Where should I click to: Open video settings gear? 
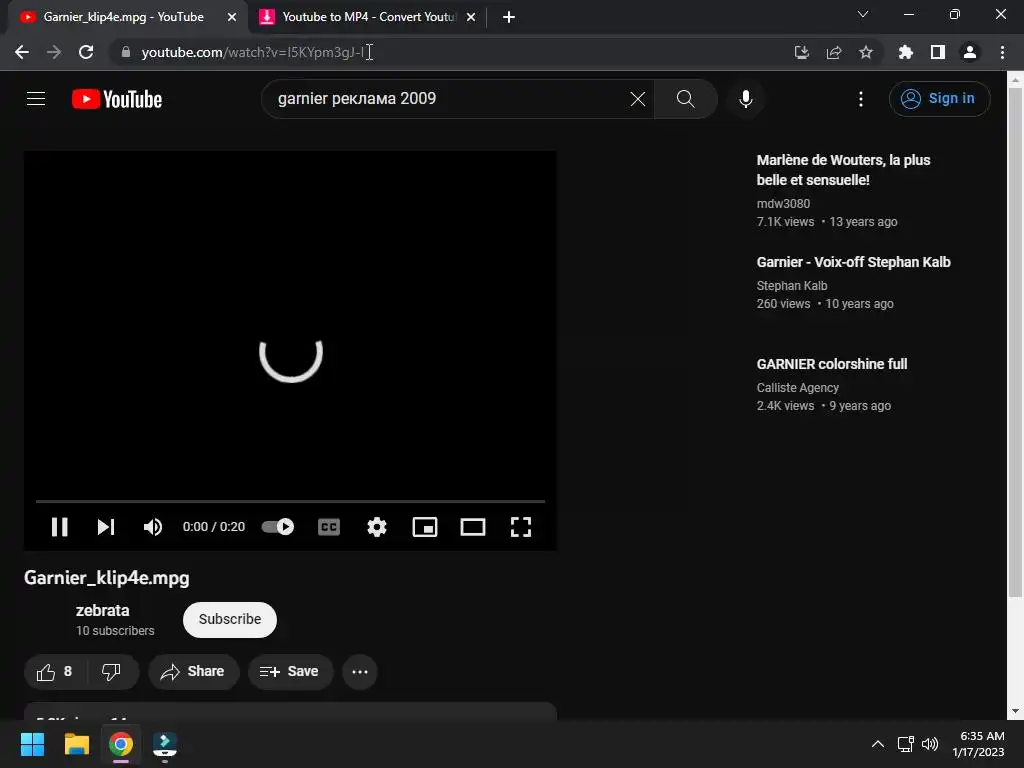pos(377,527)
